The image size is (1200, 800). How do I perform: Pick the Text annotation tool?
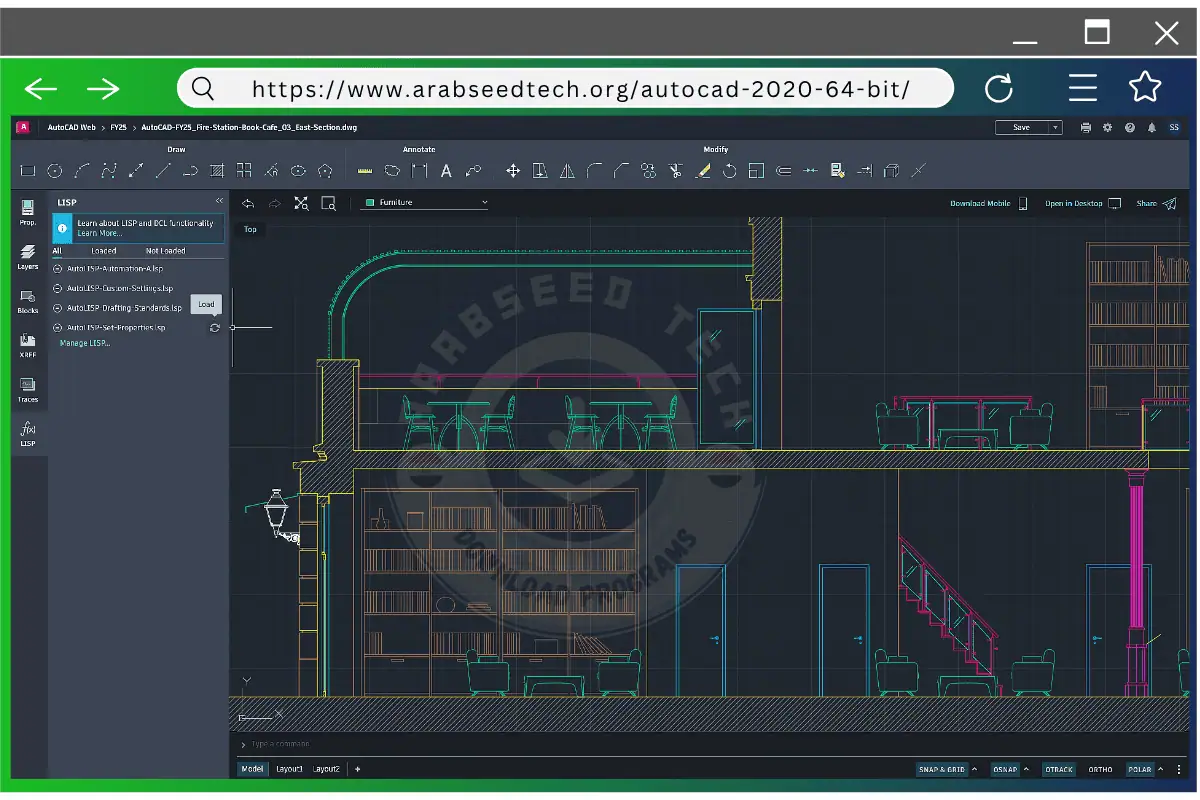click(x=446, y=171)
